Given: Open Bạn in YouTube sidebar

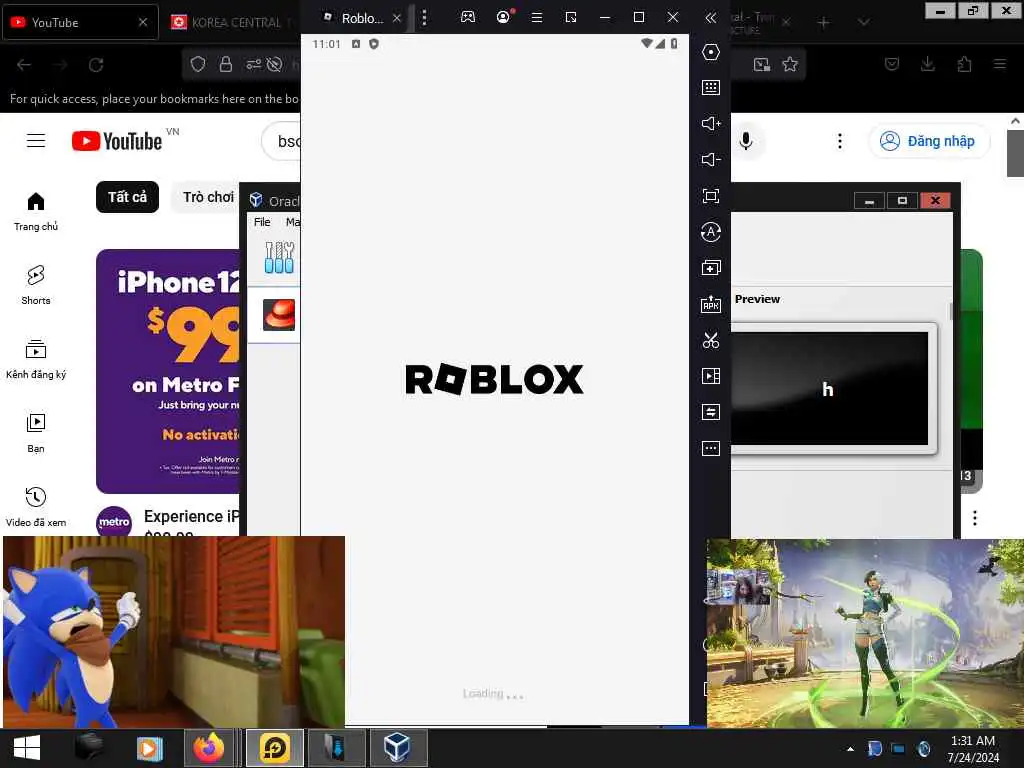Looking at the screenshot, I should point(36,434).
